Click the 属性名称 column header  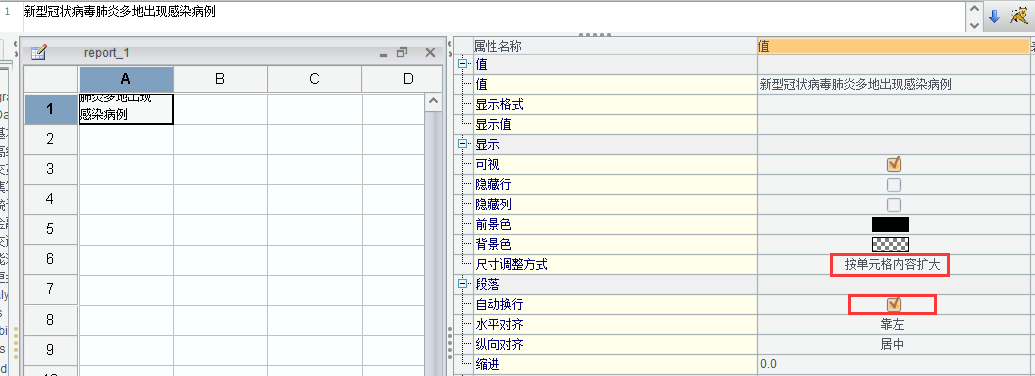tap(615, 46)
